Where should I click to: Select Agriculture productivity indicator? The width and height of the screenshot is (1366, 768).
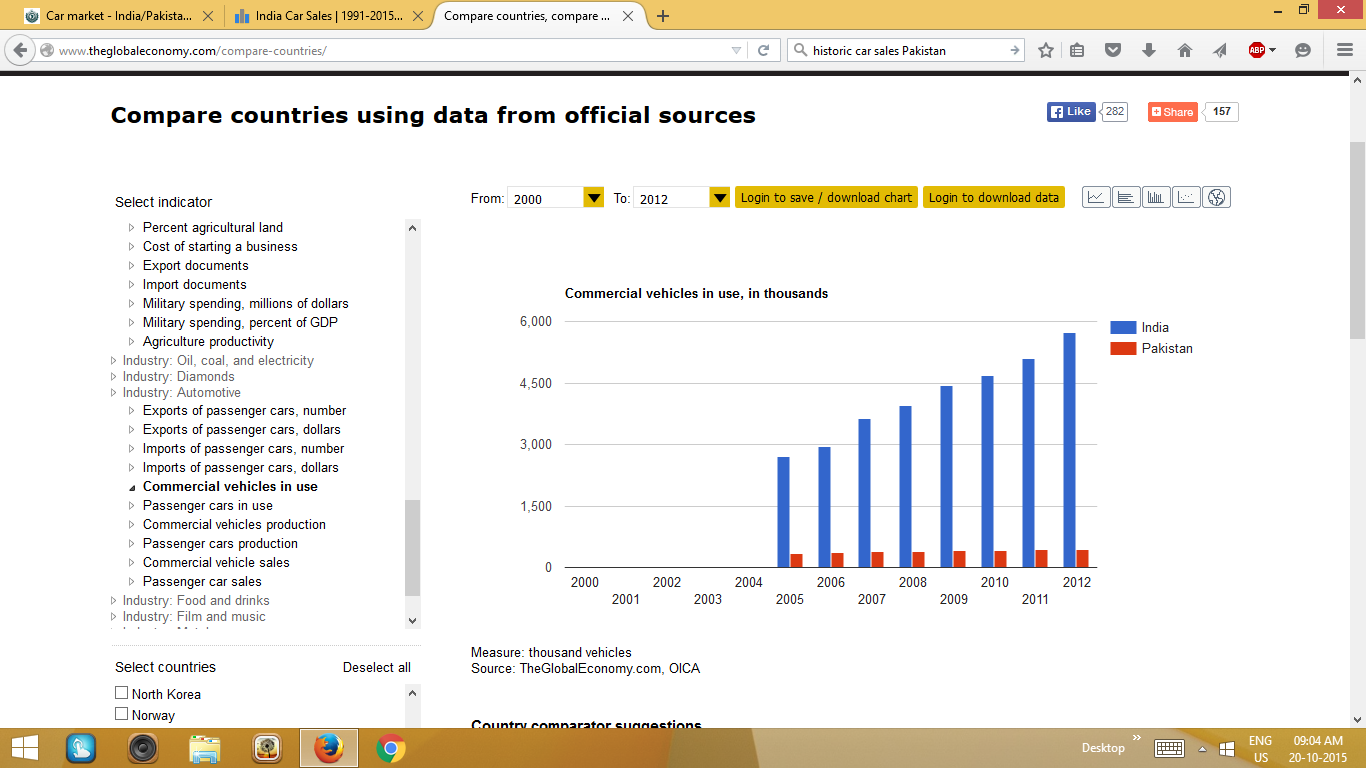click(208, 341)
